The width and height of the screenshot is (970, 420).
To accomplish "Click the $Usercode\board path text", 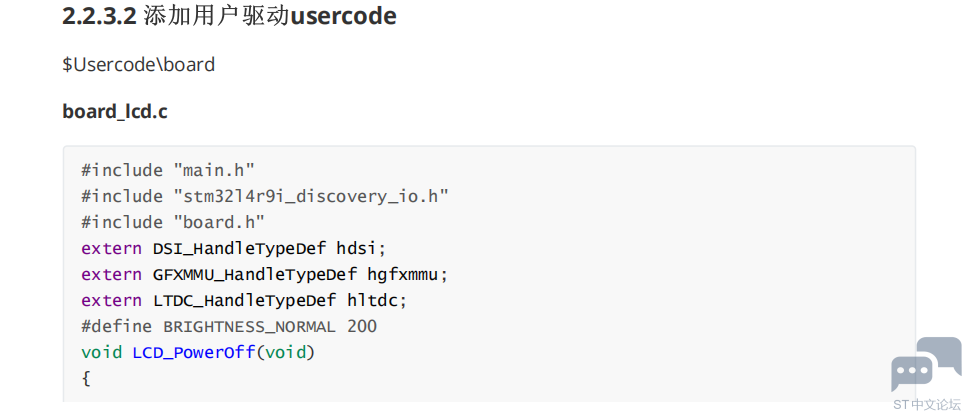I will tap(139, 64).
